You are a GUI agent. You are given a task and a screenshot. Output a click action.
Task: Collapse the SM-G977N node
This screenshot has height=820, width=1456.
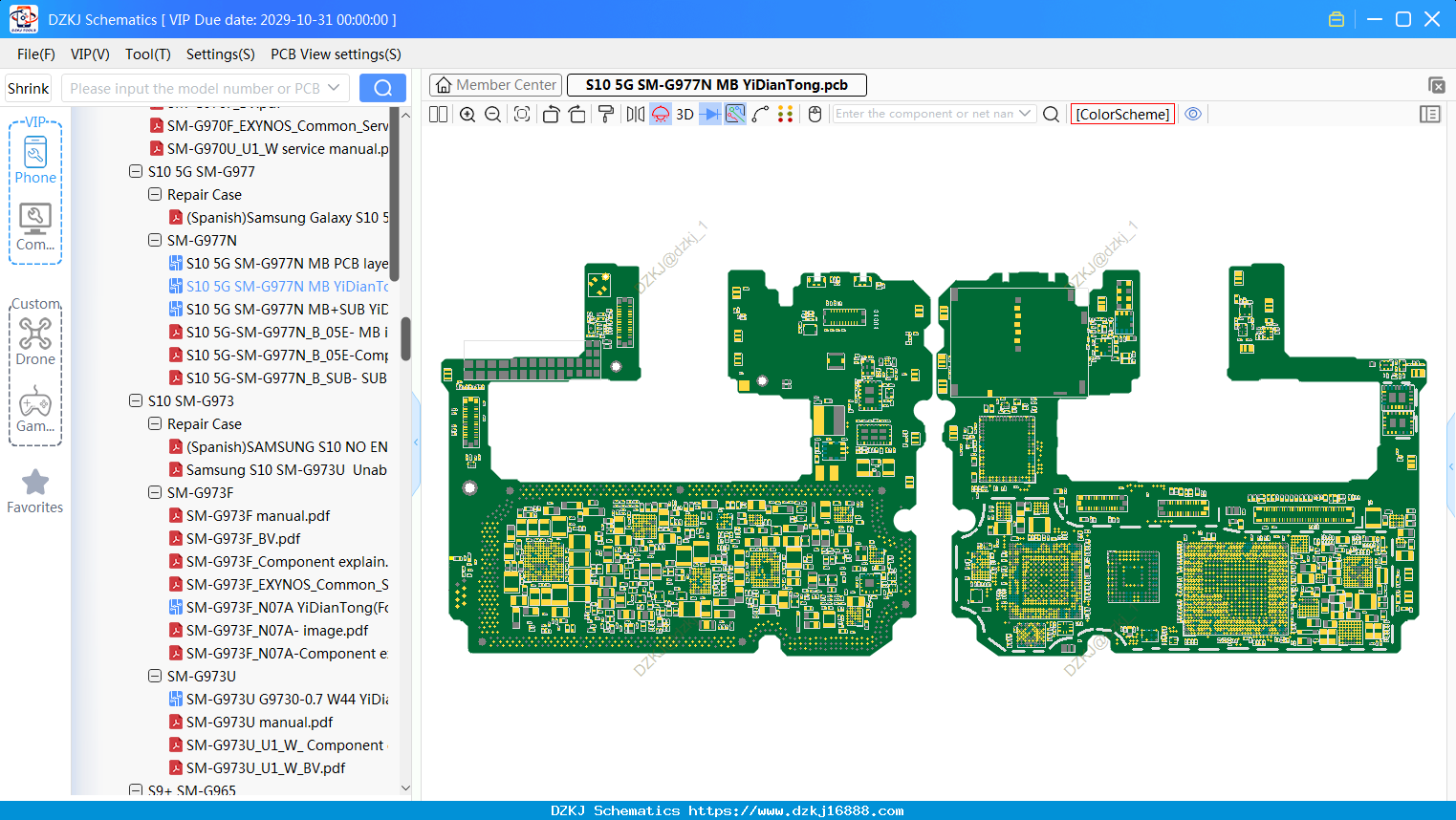click(x=155, y=241)
